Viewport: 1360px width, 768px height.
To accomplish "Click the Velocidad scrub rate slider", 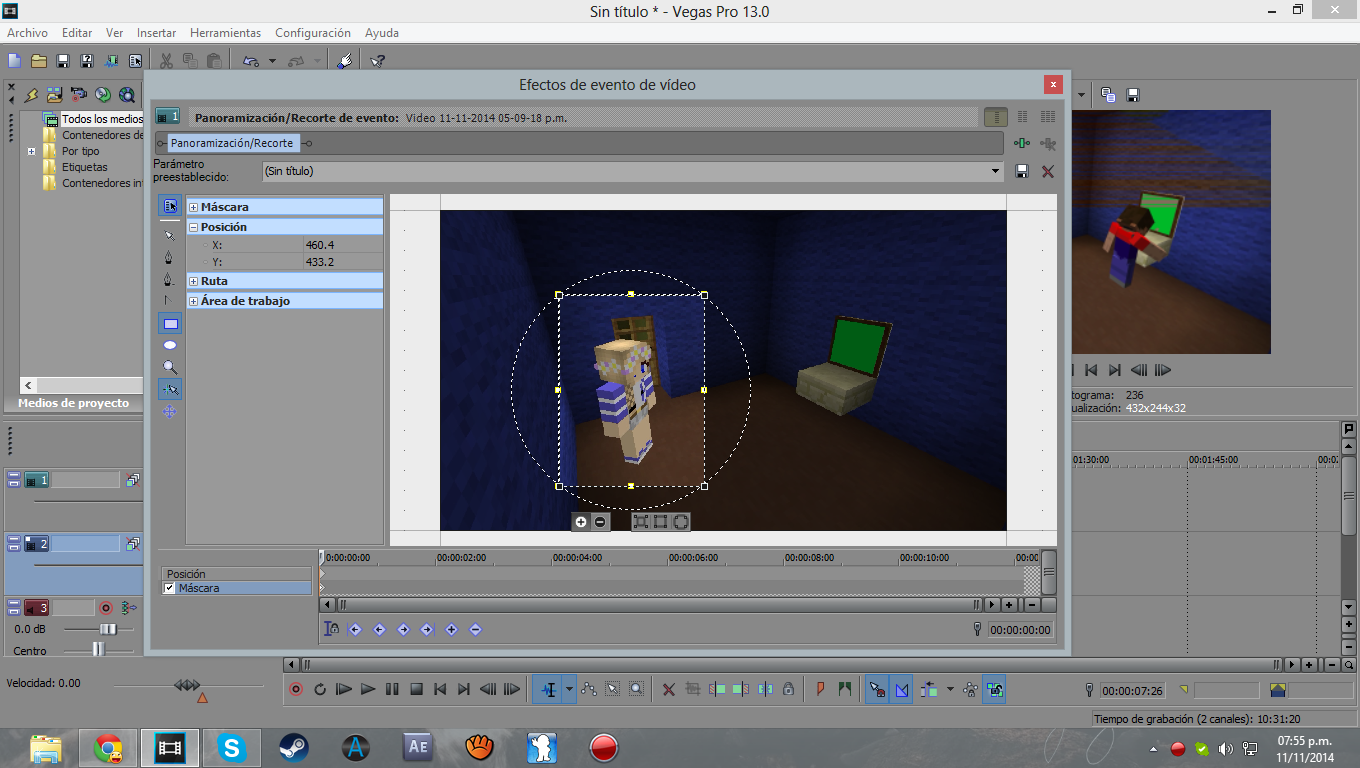I will 186,685.
